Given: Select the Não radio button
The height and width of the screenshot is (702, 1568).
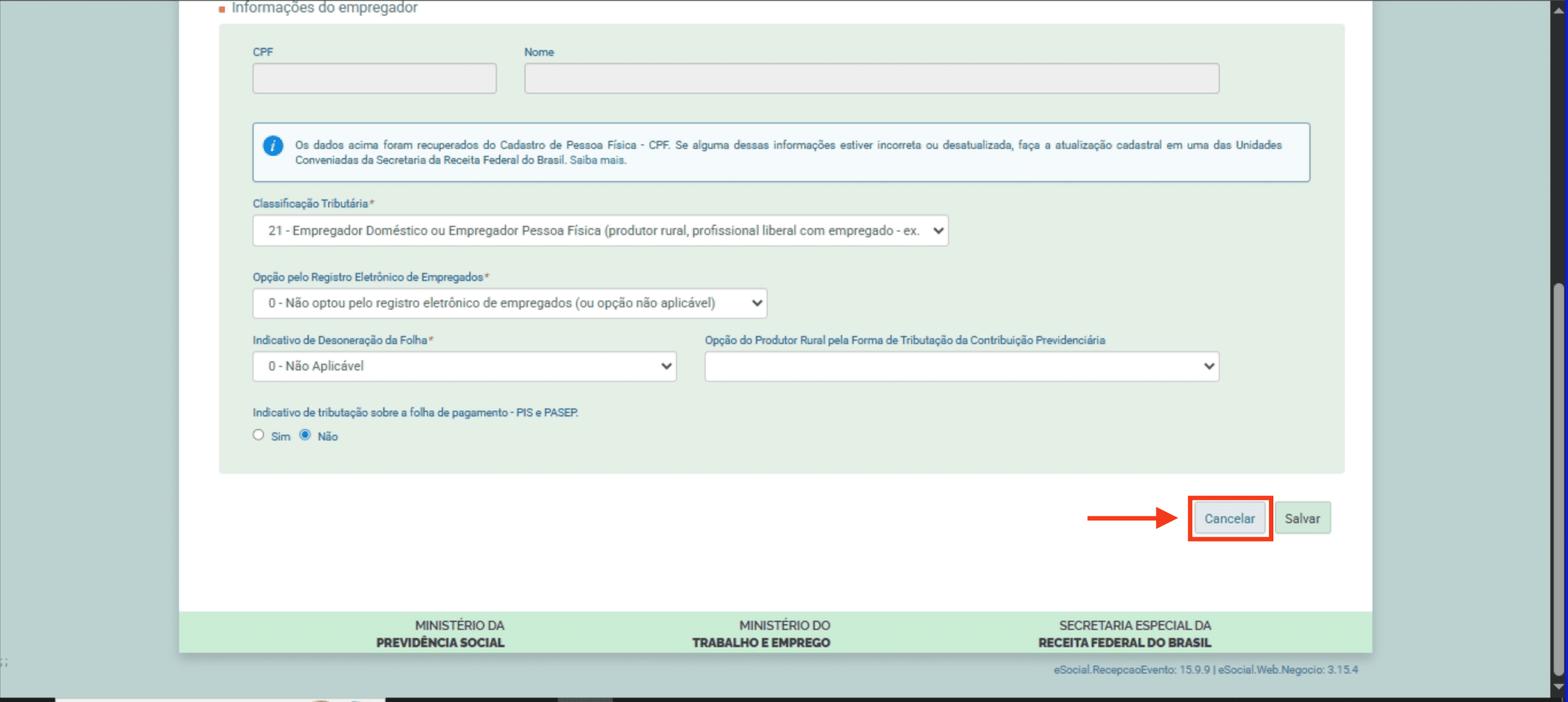Looking at the screenshot, I should [x=305, y=435].
